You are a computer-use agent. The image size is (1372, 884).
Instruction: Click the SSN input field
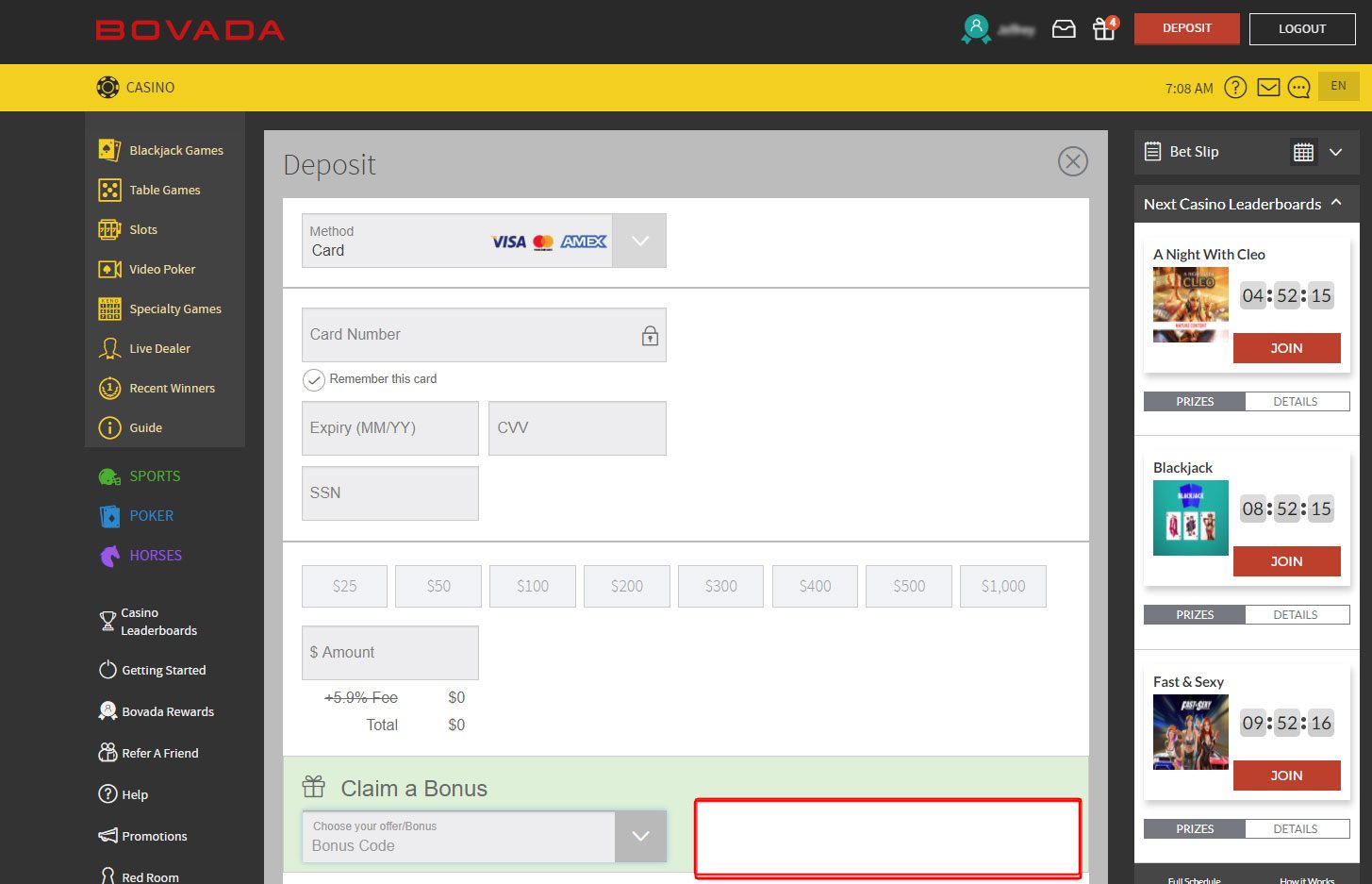[390, 493]
